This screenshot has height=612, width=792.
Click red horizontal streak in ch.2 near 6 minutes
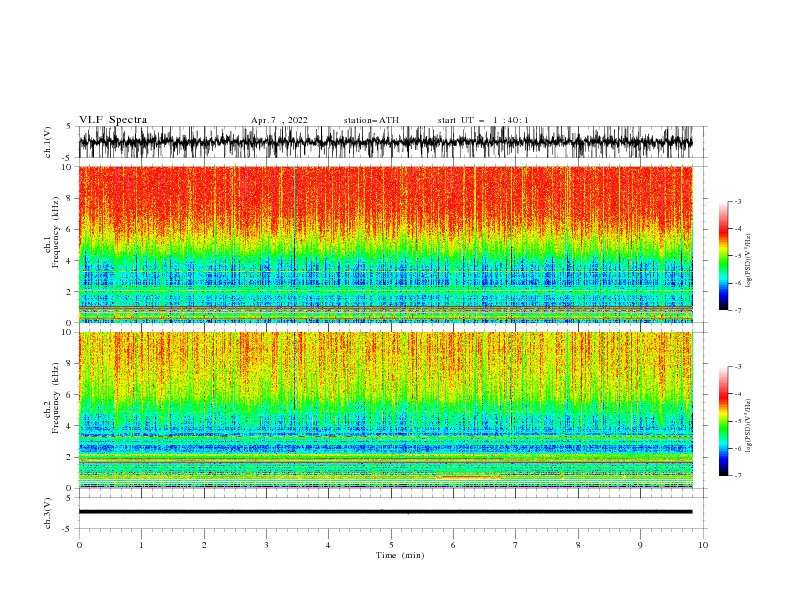tap(469, 477)
